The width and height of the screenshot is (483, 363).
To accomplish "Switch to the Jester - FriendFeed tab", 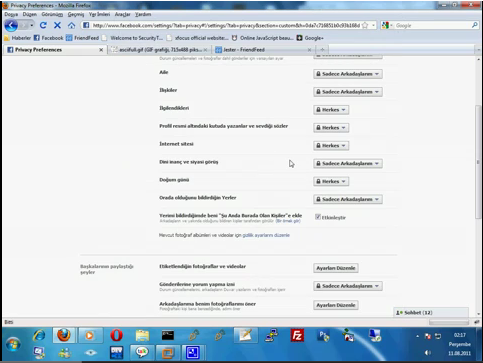I will point(263,50).
